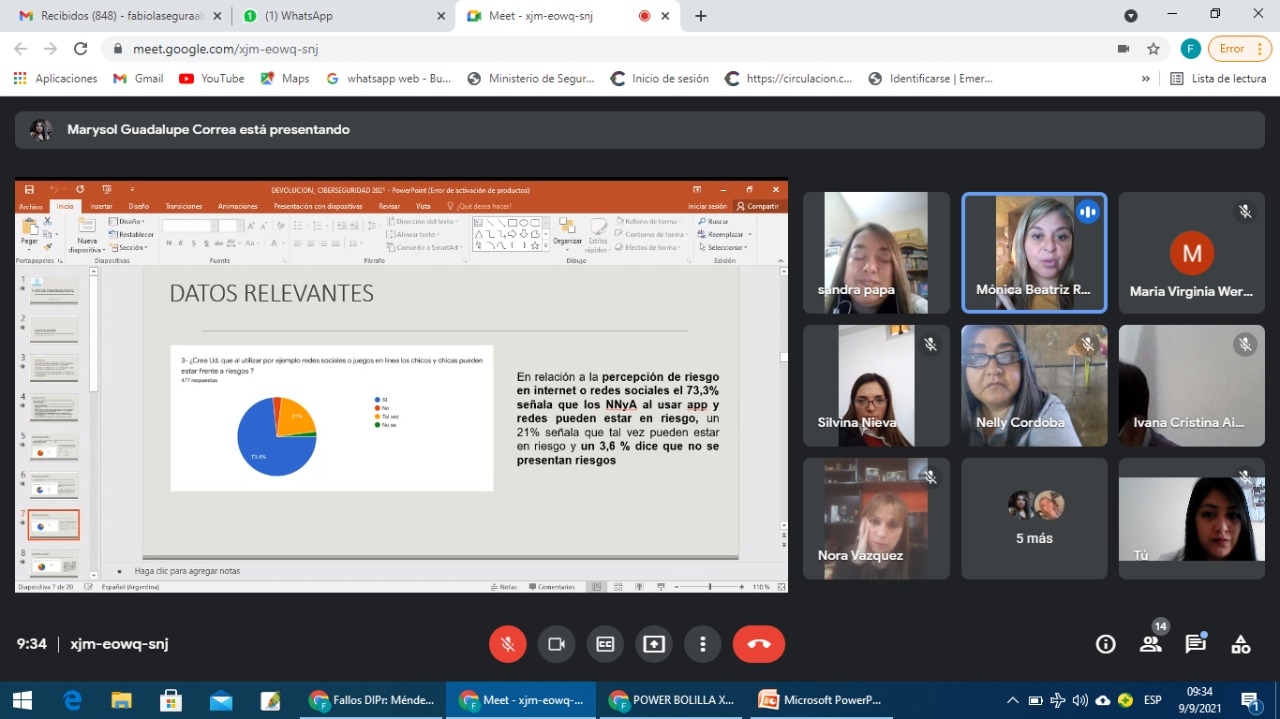
Task: Open Meet's more options three-dot menu
Action: (703, 644)
